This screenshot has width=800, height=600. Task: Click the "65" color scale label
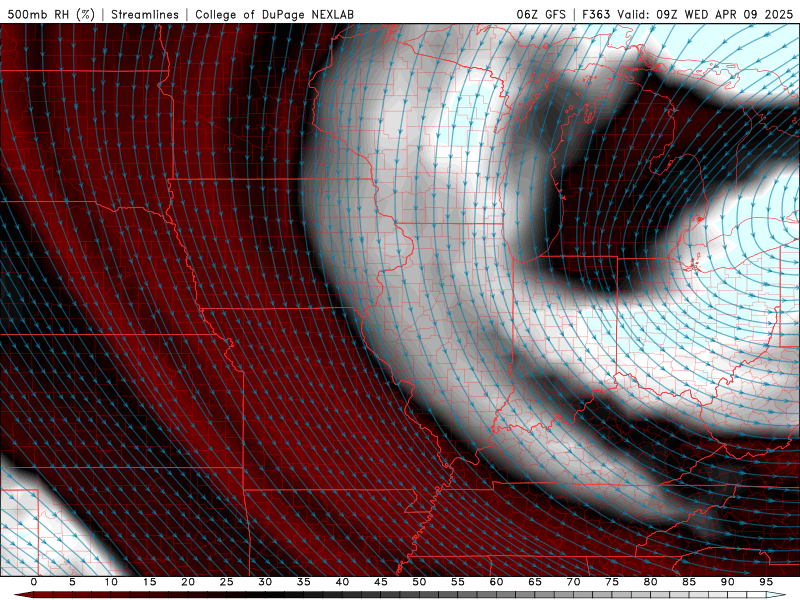tap(535, 582)
